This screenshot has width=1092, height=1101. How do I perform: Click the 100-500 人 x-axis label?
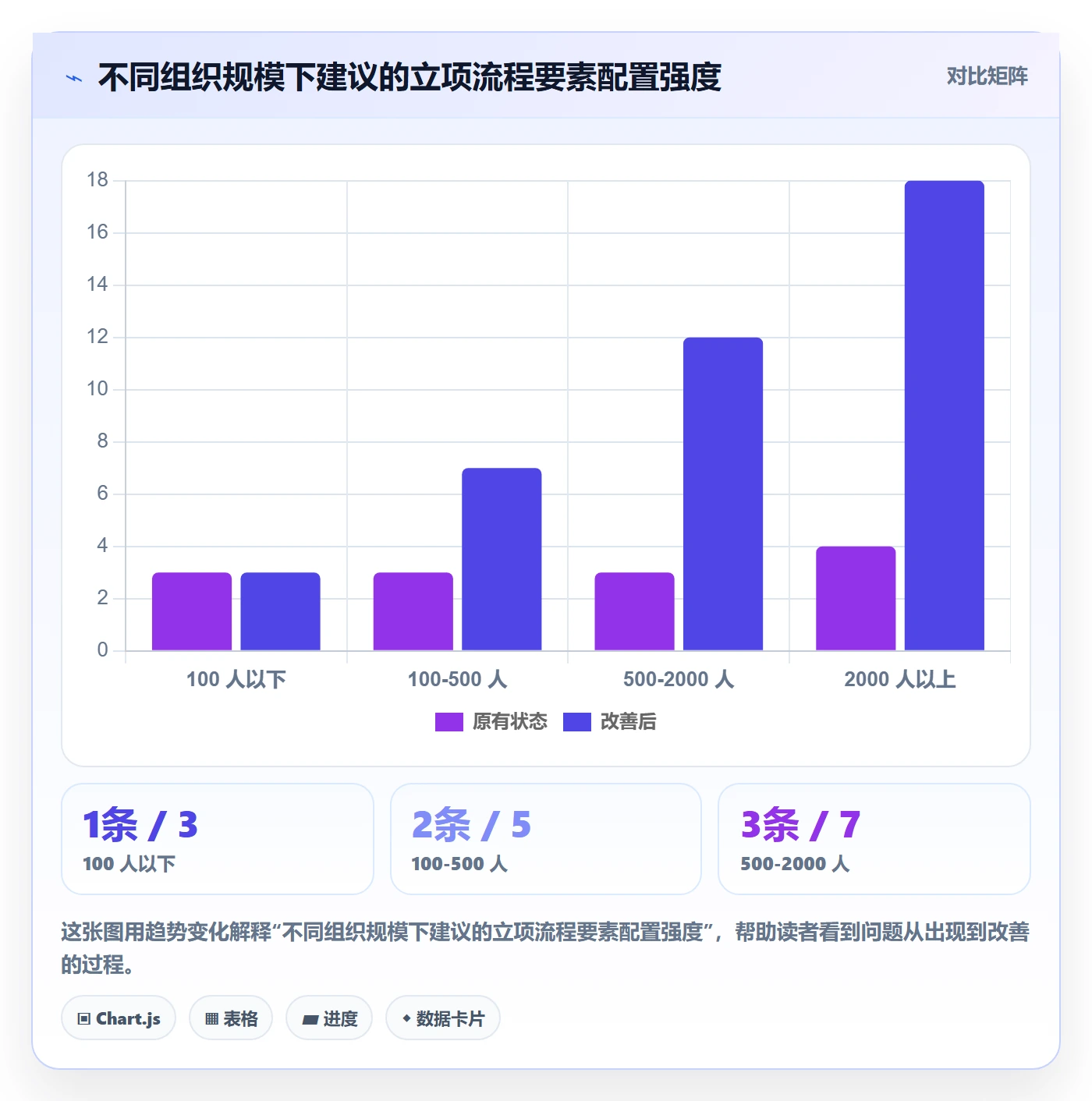[457, 679]
